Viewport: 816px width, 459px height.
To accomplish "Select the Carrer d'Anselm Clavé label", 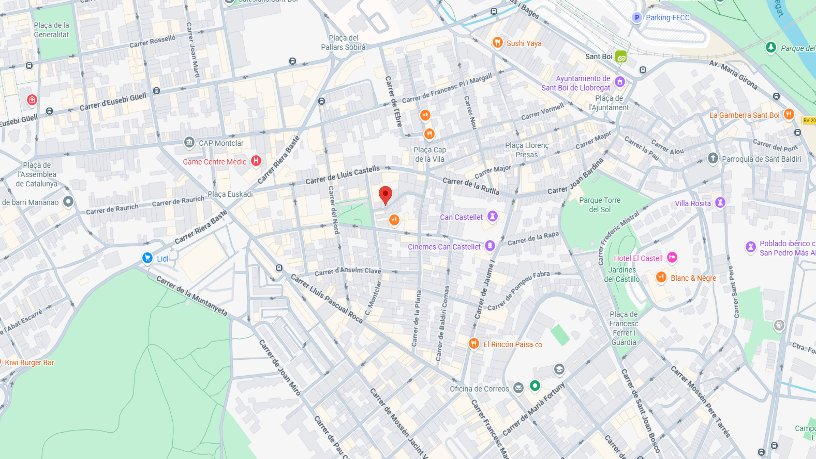I will [348, 271].
